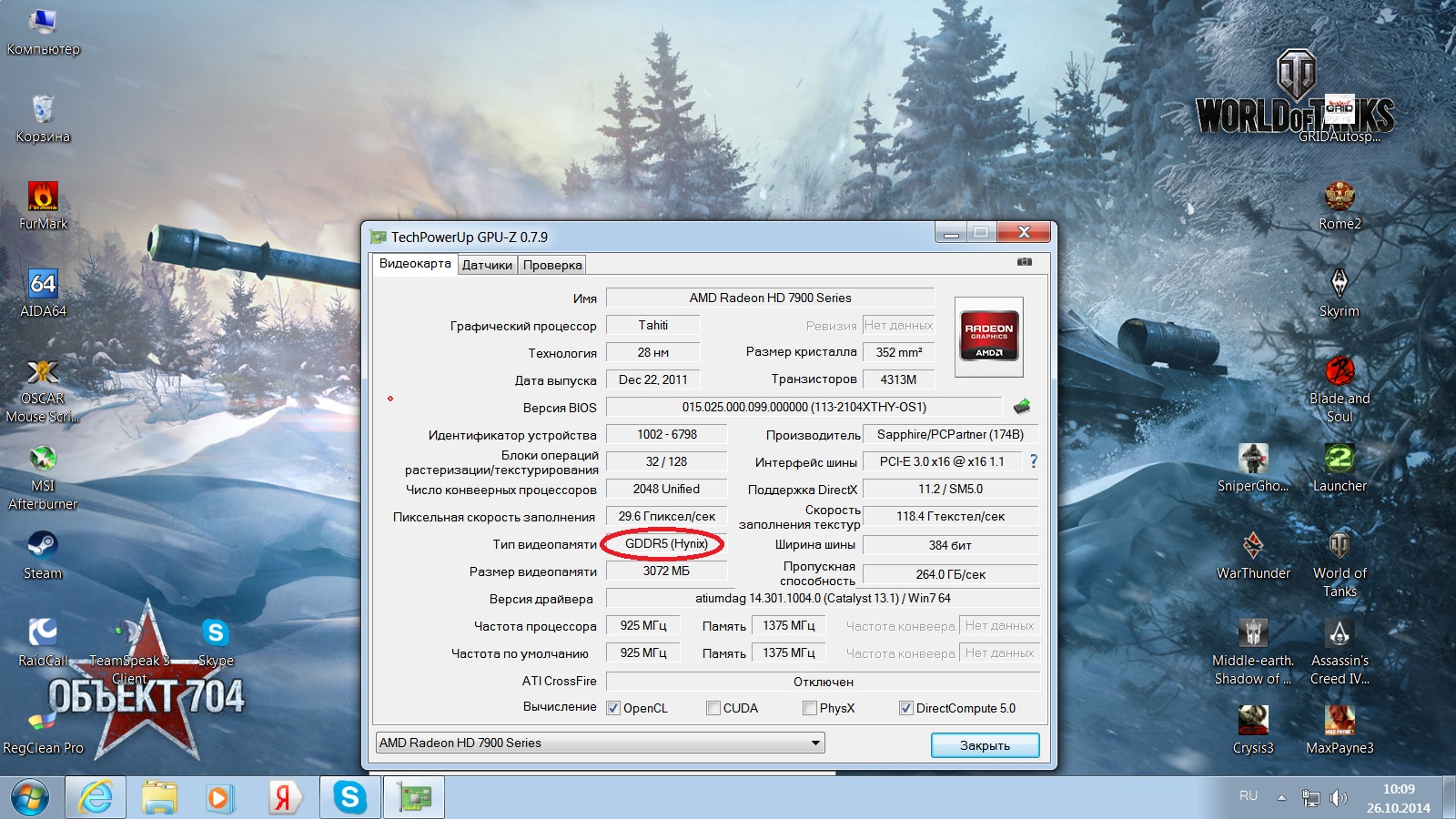Screen dimensions: 1456x819
Task: Toggle the DirectCompute 5.0 checkbox
Action: [x=906, y=708]
